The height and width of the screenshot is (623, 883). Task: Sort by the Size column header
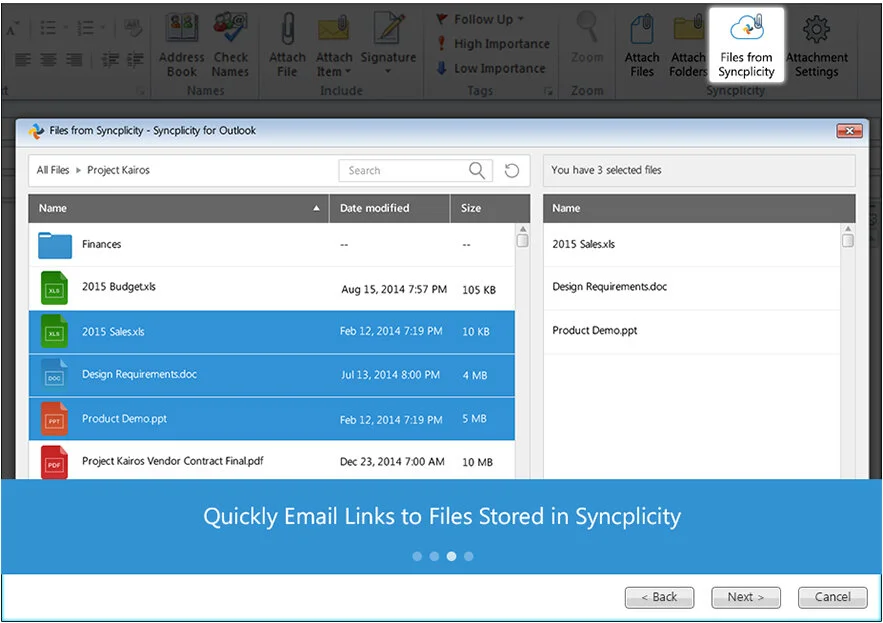pos(490,208)
